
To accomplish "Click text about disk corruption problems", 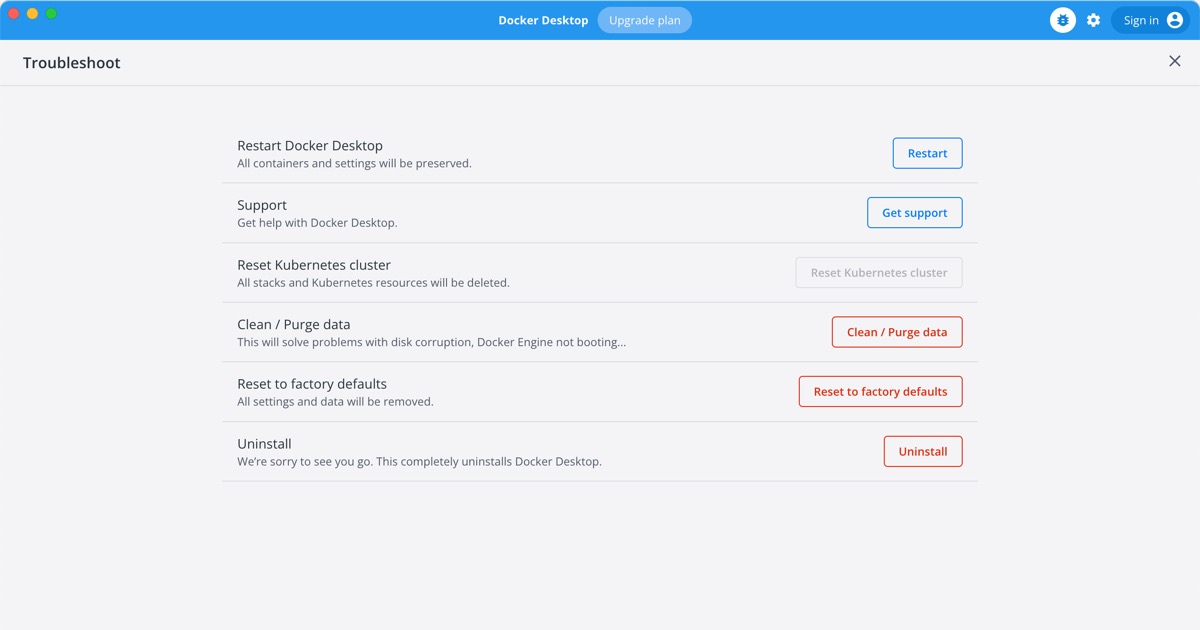I will (432, 343).
